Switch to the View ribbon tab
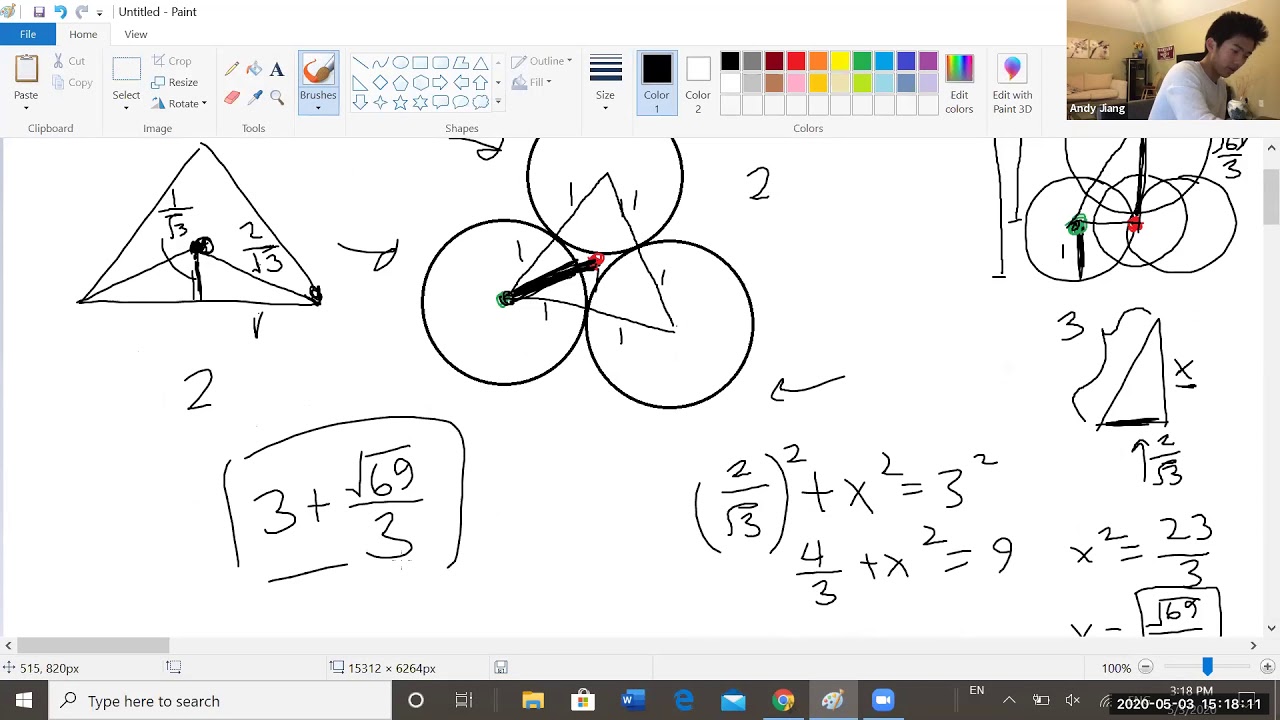This screenshot has height=720, width=1280. (136, 34)
